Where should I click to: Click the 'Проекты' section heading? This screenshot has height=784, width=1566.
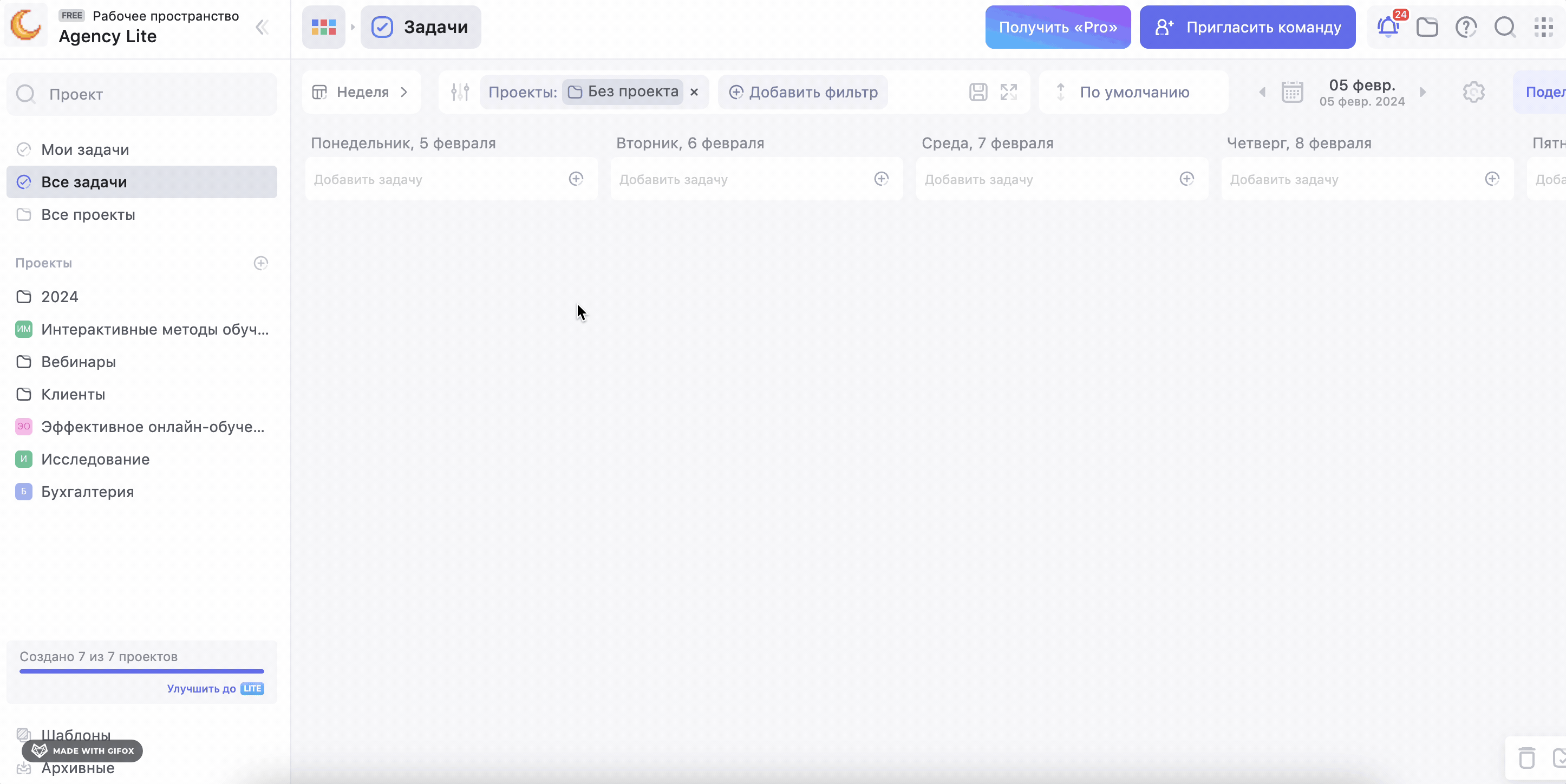[x=44, y=263]
